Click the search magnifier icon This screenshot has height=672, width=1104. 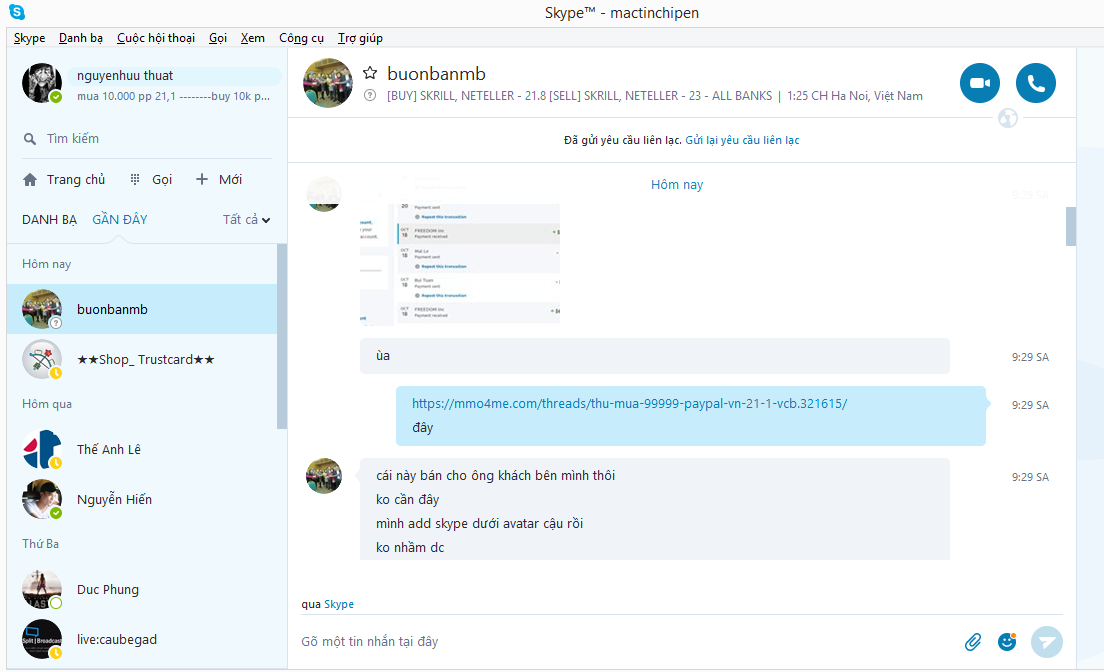tap(30, 139)
